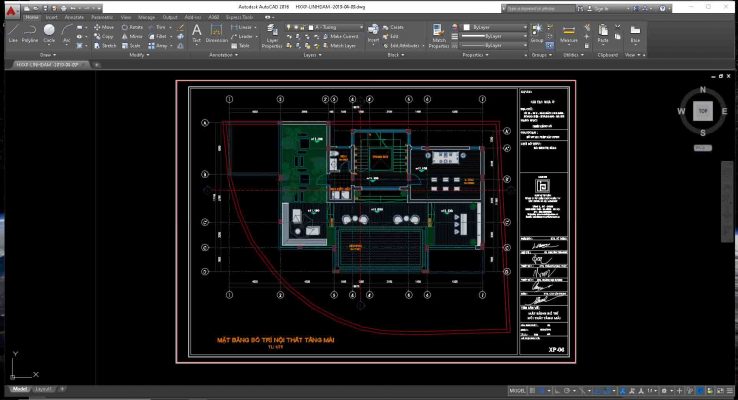
Task: Click Create block button
Action: pyautogui.click(x=393, y=27)
